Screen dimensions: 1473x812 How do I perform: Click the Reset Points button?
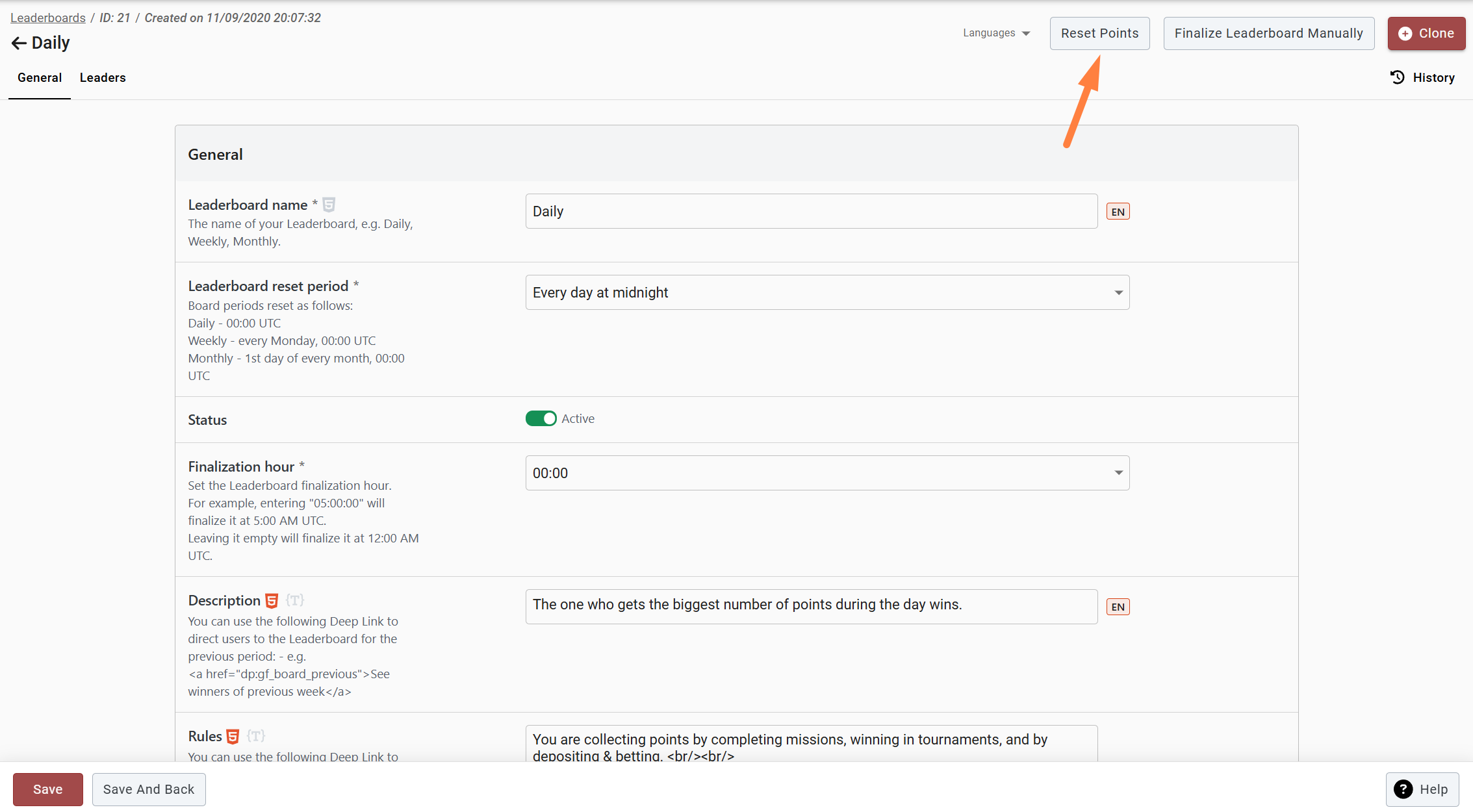click(x=1099, y=33)
